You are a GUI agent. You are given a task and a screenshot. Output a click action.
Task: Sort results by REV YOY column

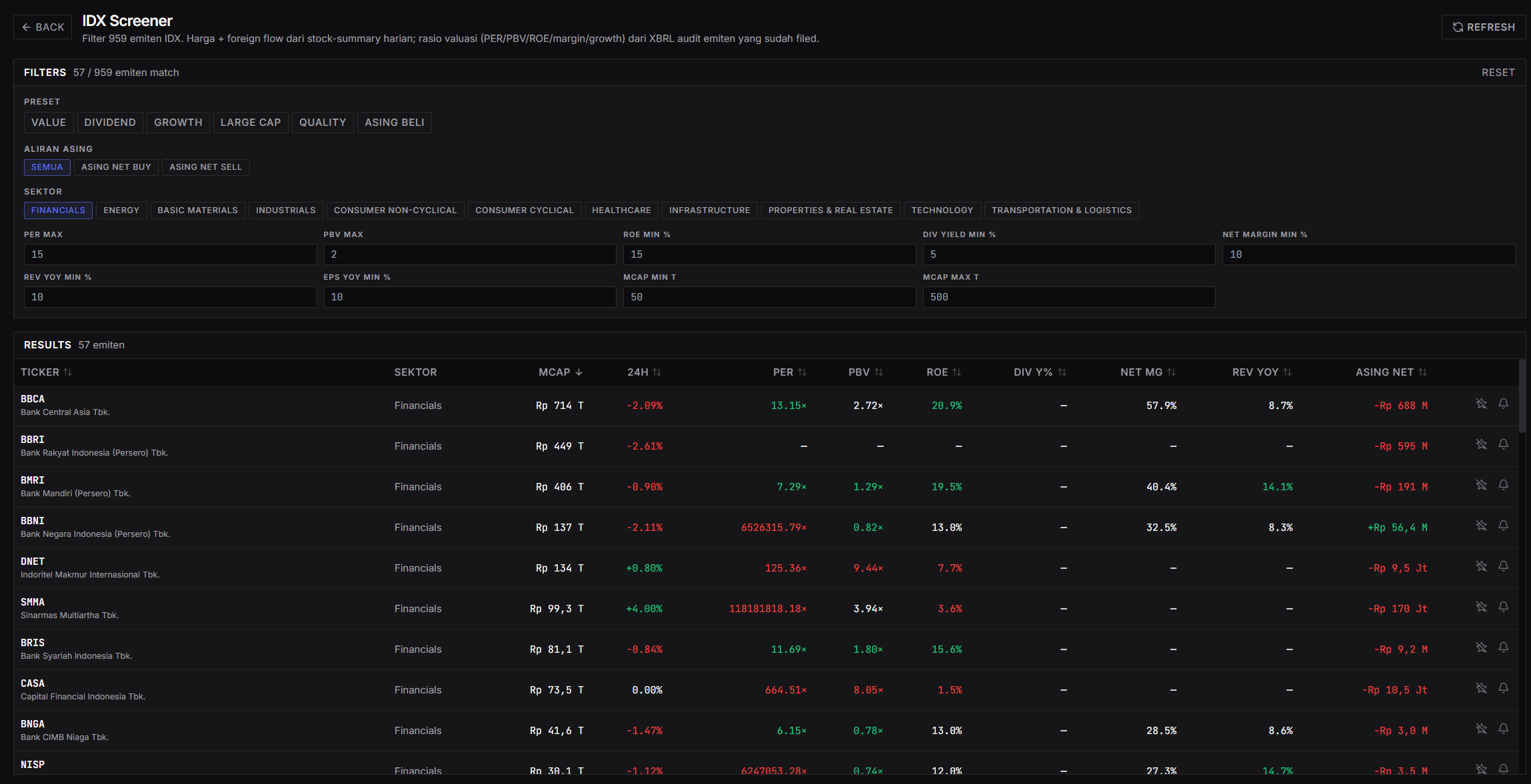pos(1262,372)
